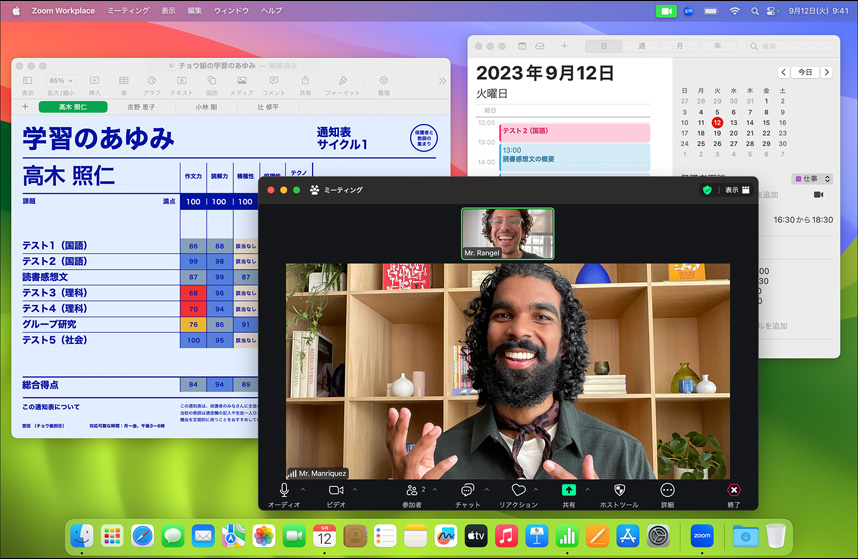The width and height of the screenshot is (858, 559).
Task: Go to previous day in Calendar
Action: click(x=784, y=72)
